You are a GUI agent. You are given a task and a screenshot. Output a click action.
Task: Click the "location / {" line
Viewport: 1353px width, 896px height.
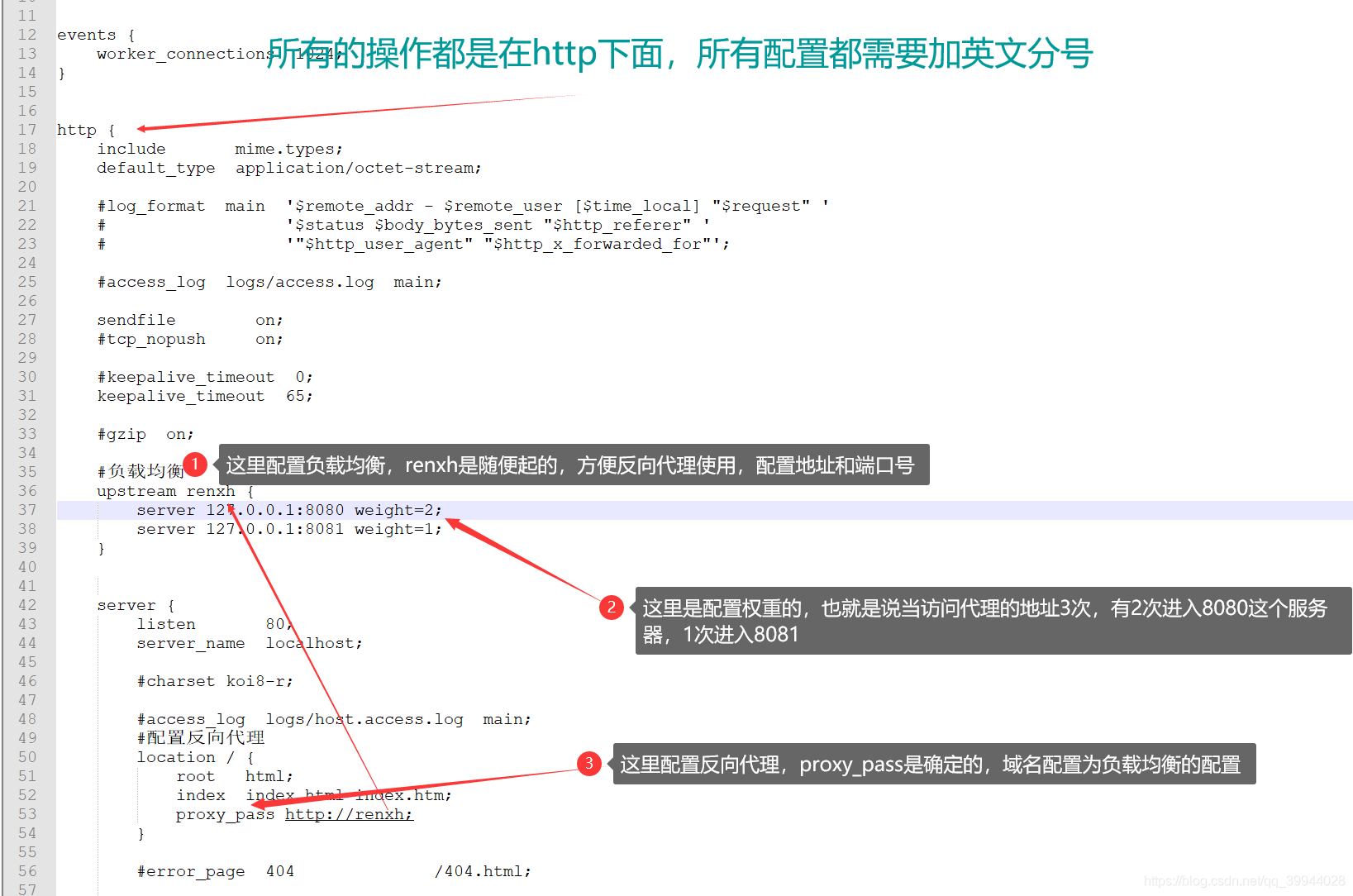195,757
